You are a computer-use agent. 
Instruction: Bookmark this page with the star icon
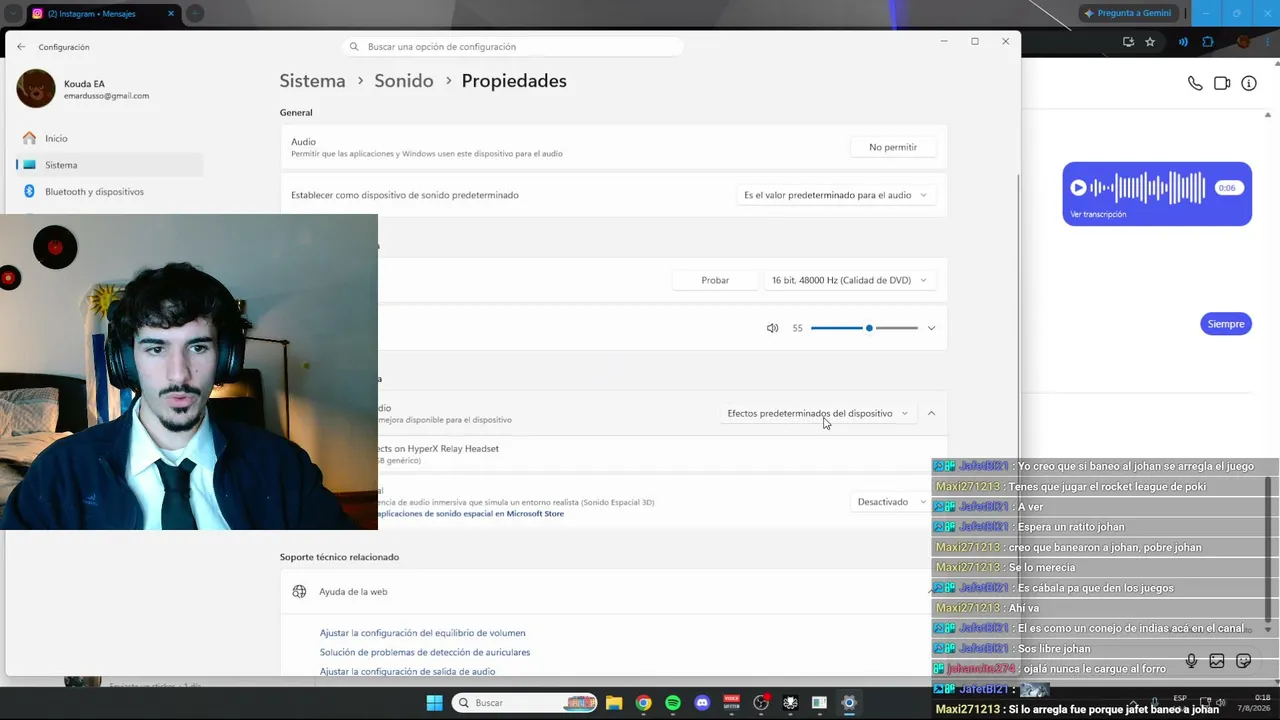point(1150,42)
